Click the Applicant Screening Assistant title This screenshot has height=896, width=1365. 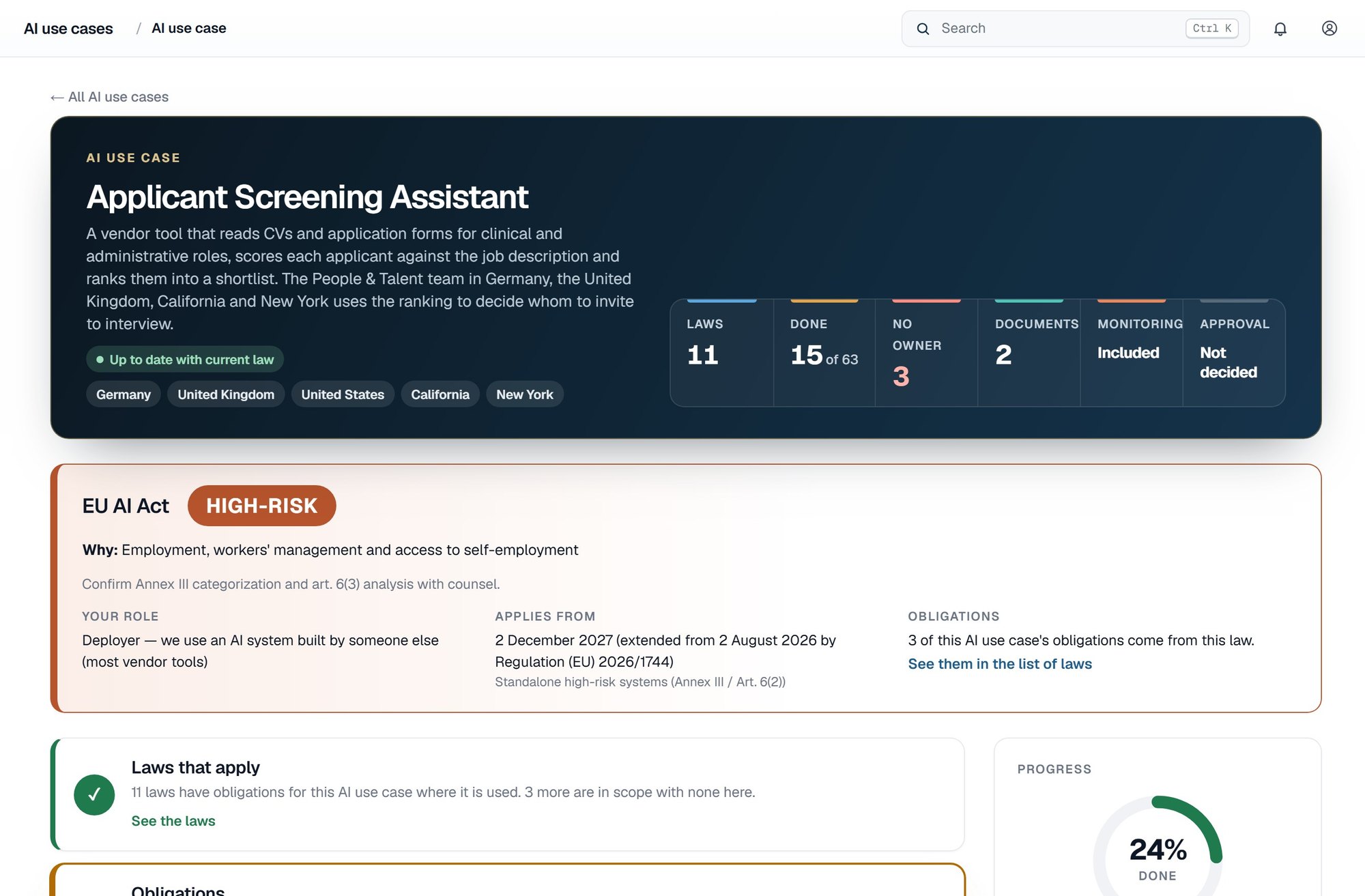307,197
